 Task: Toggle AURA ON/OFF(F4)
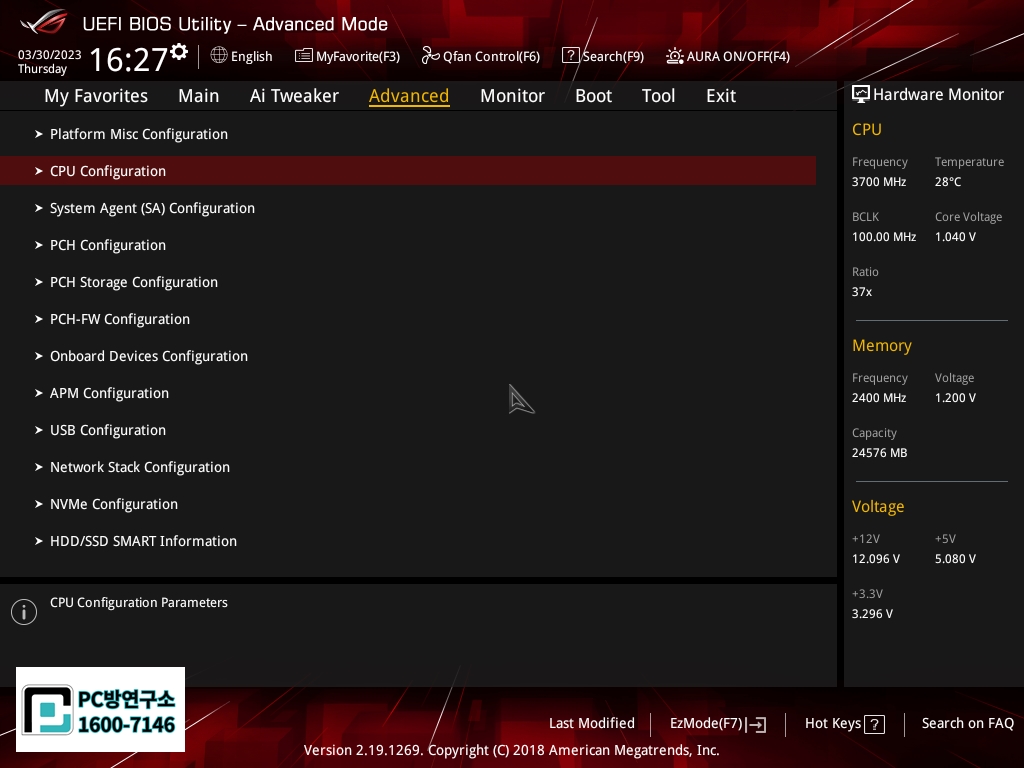pyautogui.click(x=738, y=56)
